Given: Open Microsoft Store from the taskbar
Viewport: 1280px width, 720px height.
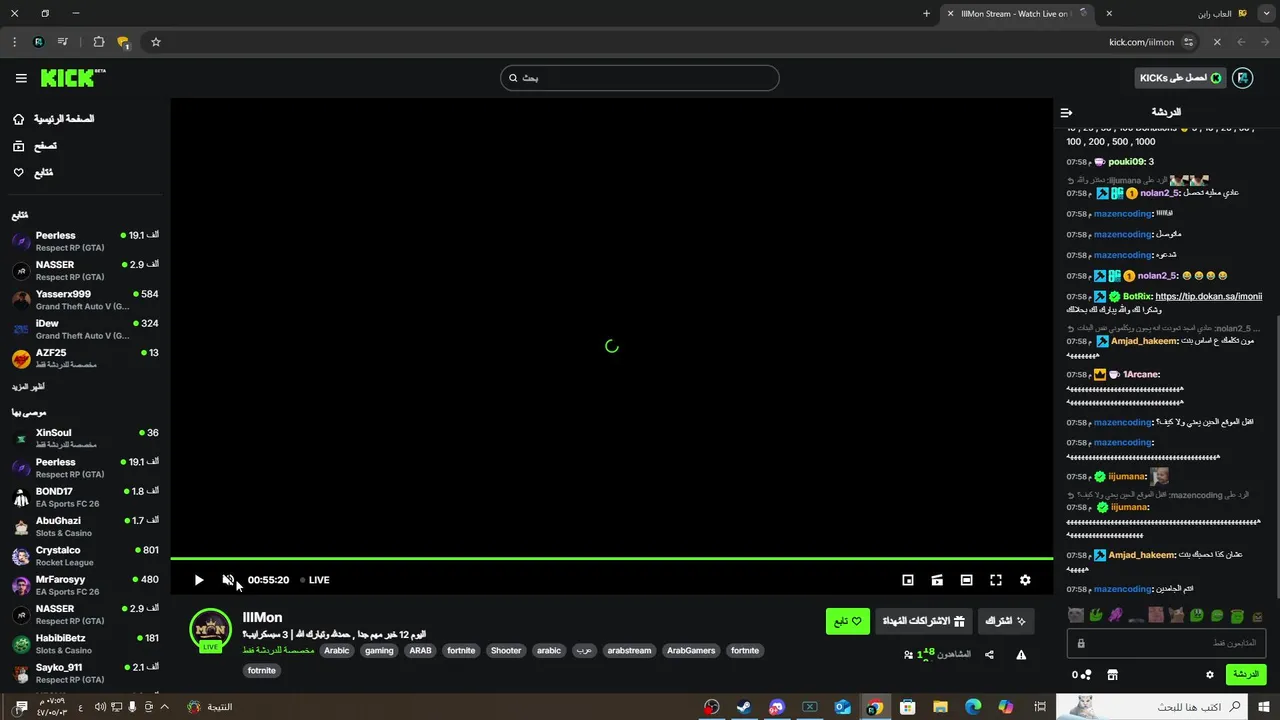Looking at the screenshot, I should [908, 707].
